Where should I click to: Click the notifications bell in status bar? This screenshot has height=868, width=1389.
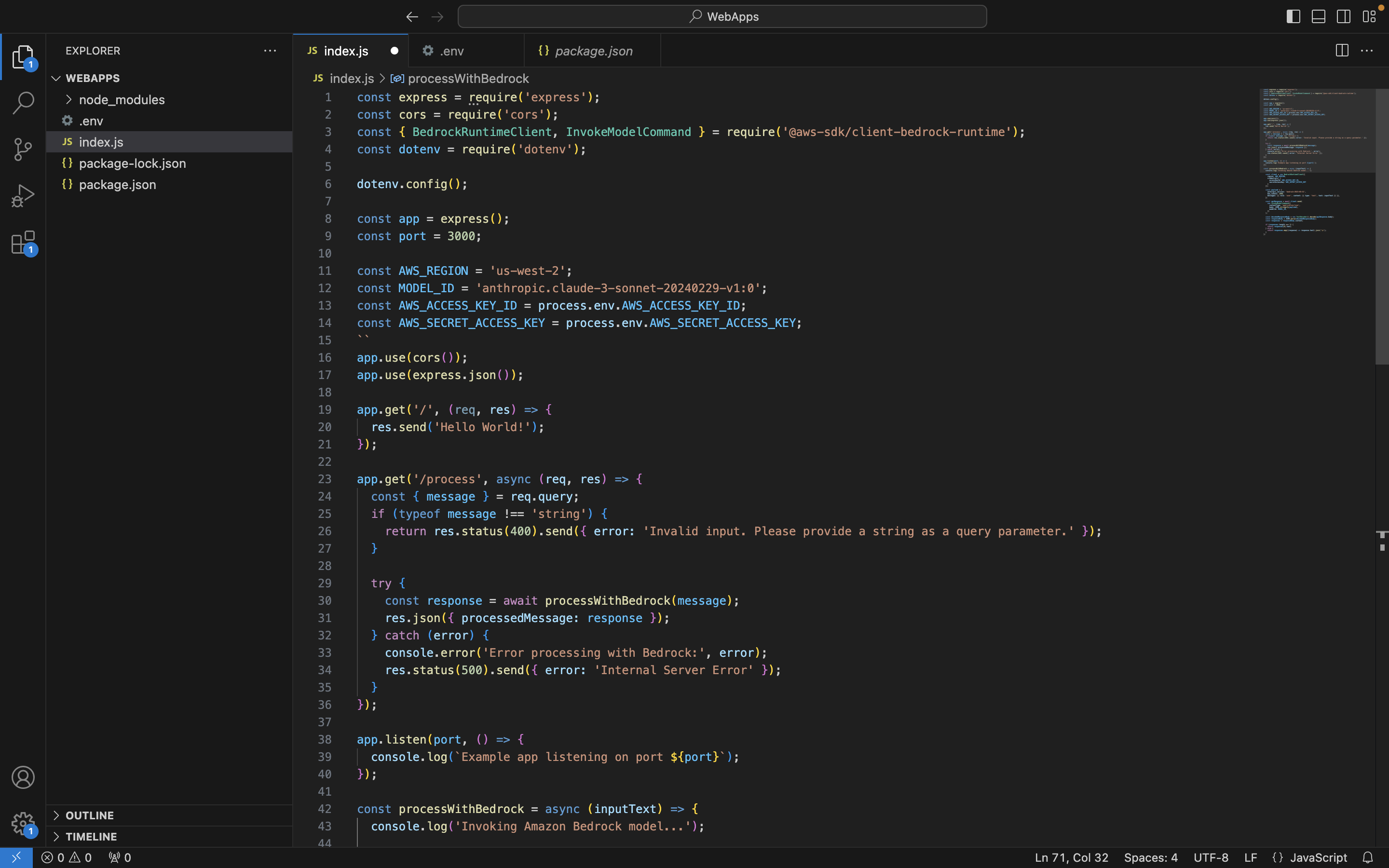point(1368,857)
